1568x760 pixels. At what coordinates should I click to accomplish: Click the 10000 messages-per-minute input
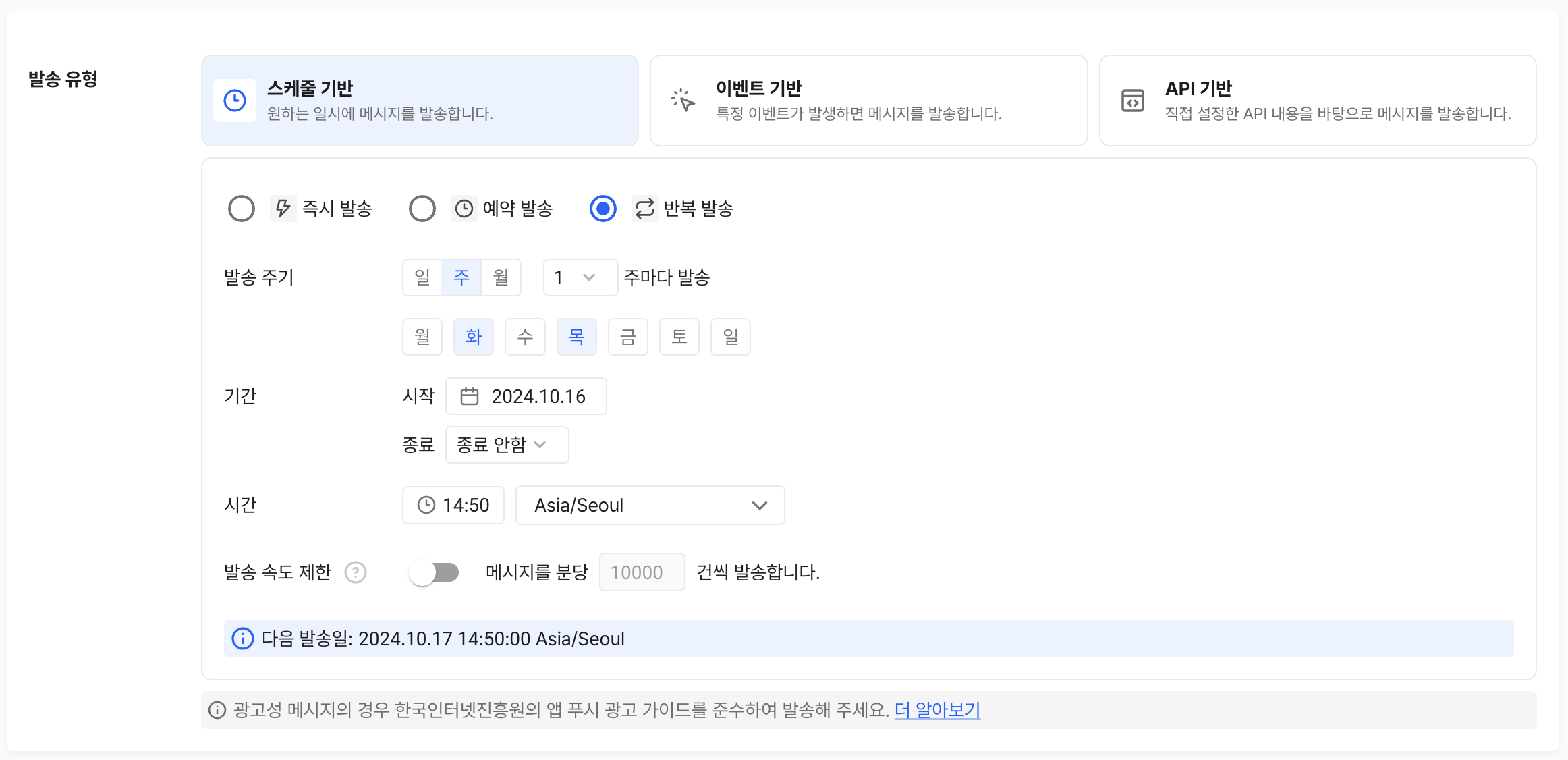coord(642,572)
